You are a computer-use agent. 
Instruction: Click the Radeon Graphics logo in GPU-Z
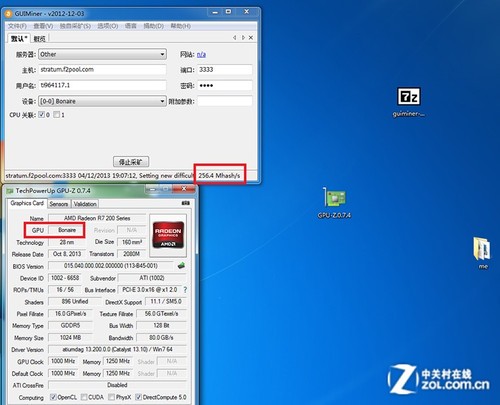(168, 235)
